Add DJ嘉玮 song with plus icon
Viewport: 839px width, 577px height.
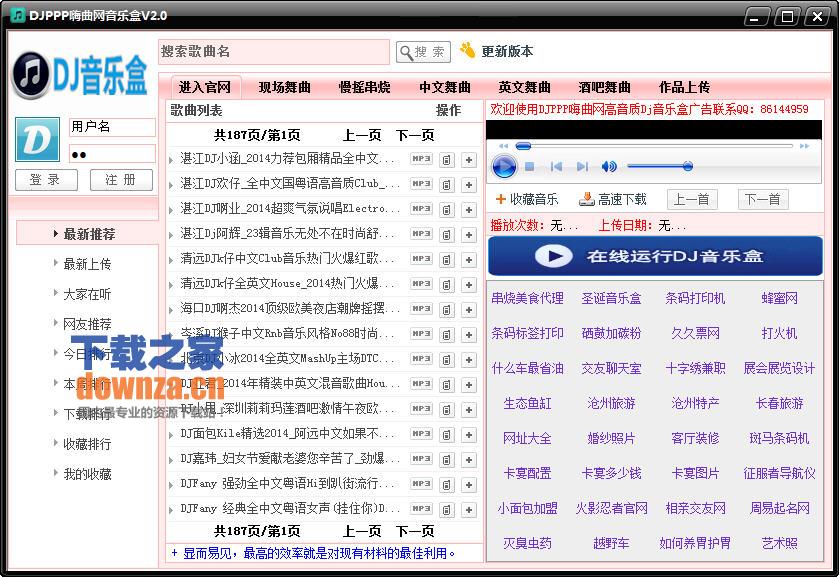click(469, 459)
